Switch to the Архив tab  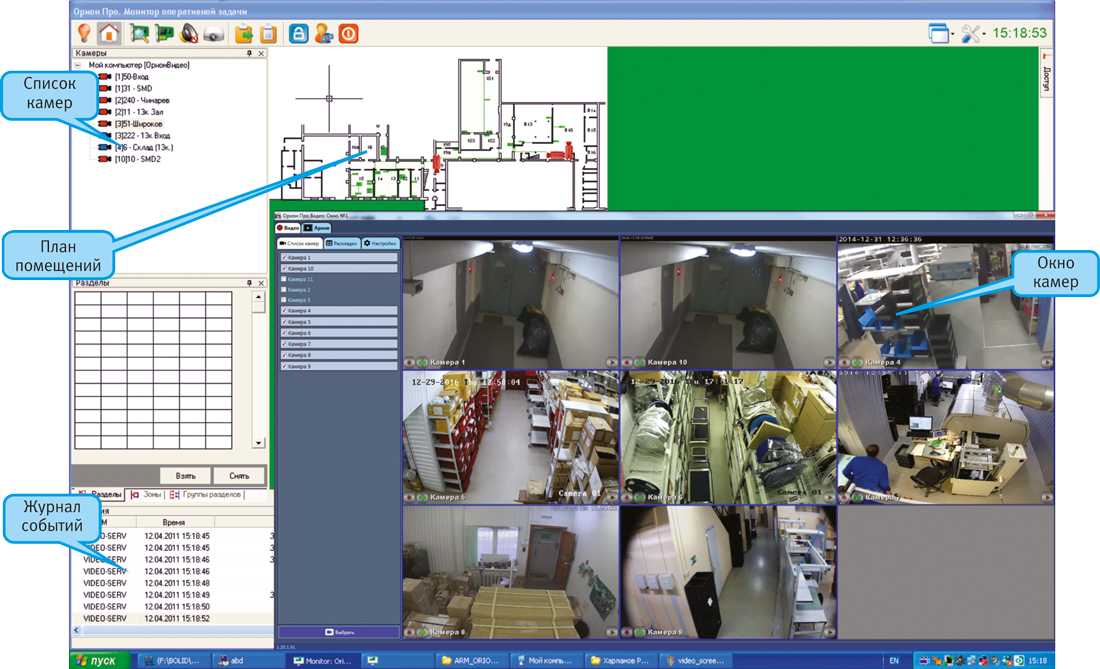(316, 228)
